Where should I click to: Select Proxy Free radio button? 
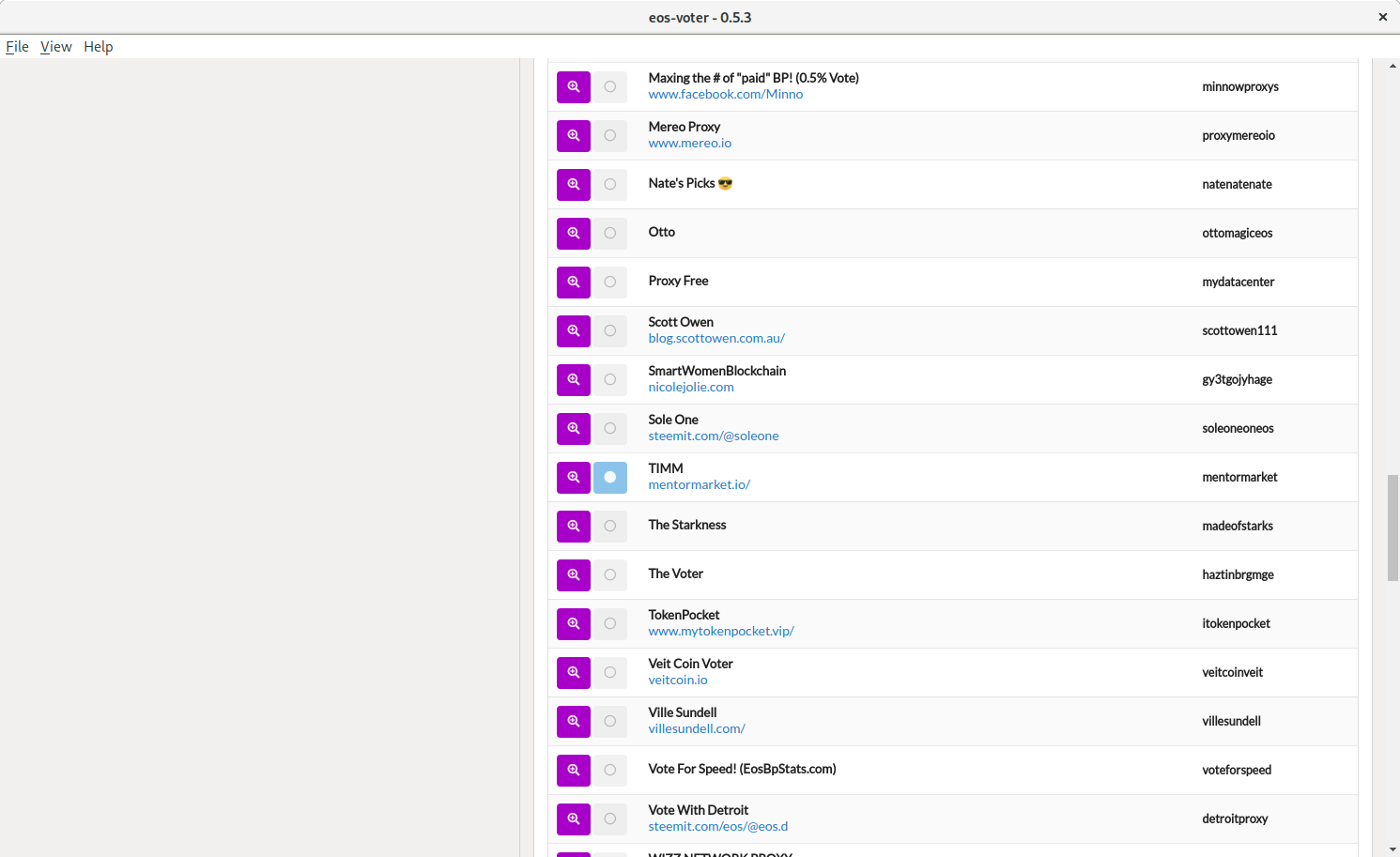click(609, 283)
